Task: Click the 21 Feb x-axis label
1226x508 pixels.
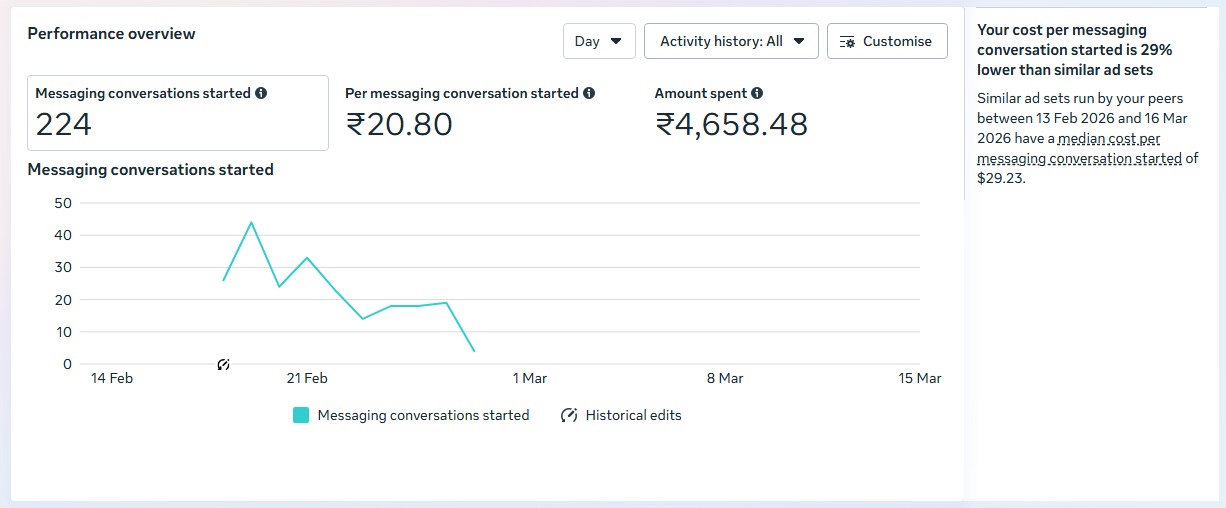Action: [307, 378]
